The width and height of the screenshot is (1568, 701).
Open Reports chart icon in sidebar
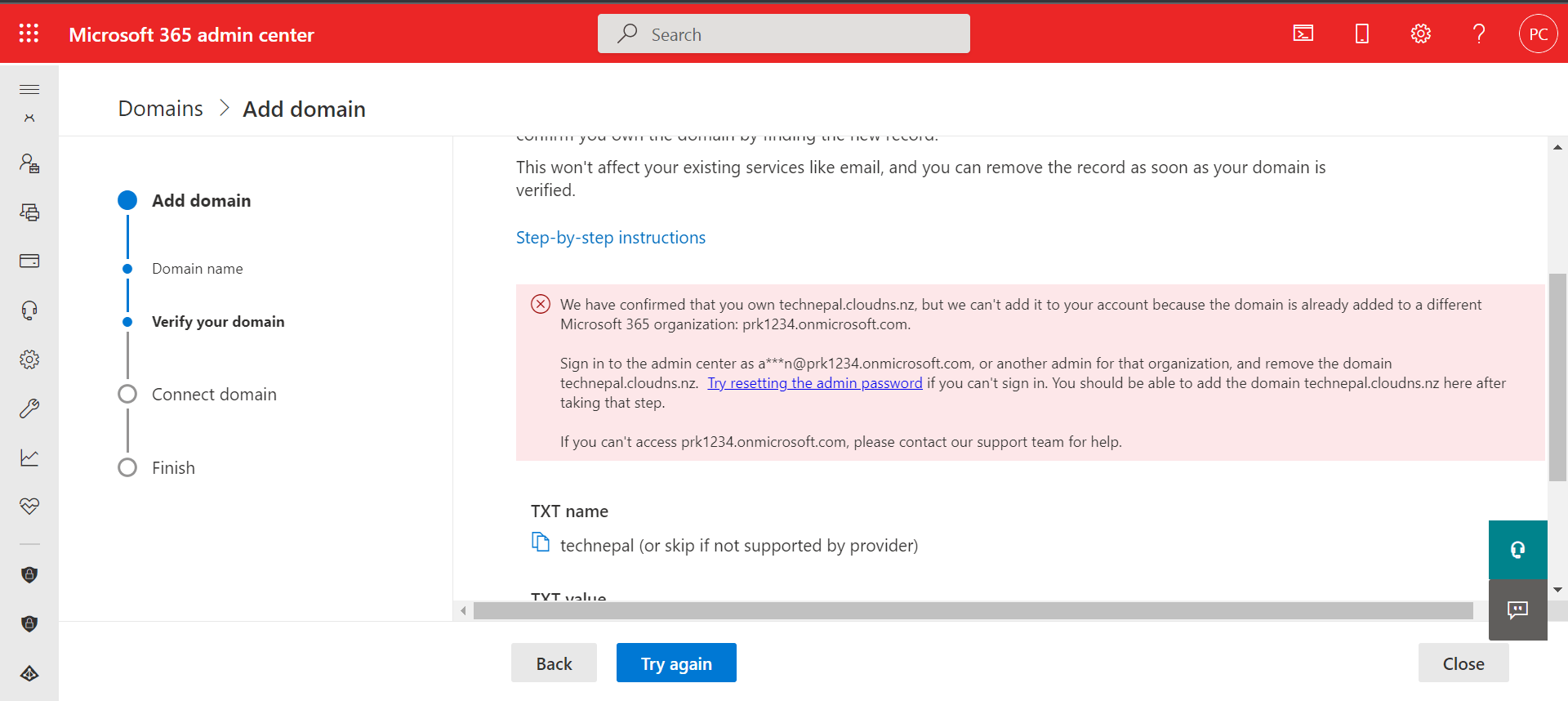(29, 458)
